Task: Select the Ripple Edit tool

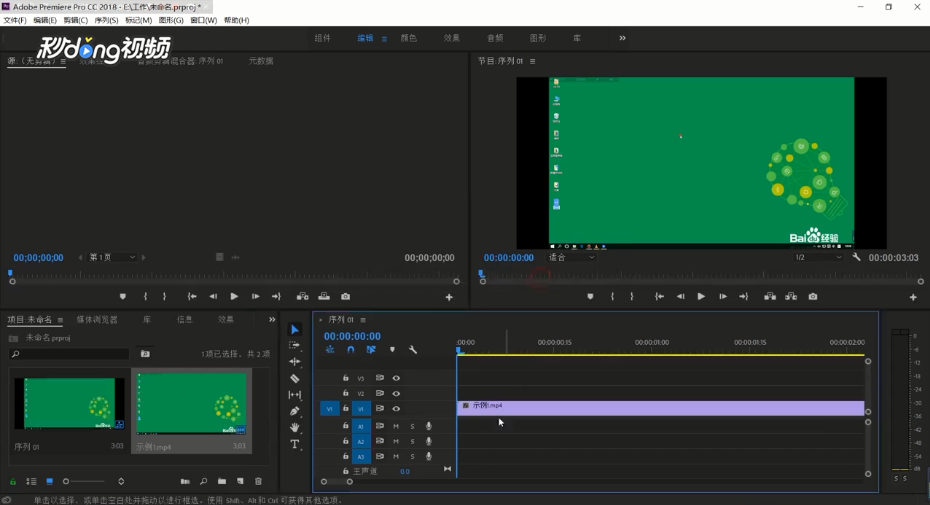Action: [295, 361]
